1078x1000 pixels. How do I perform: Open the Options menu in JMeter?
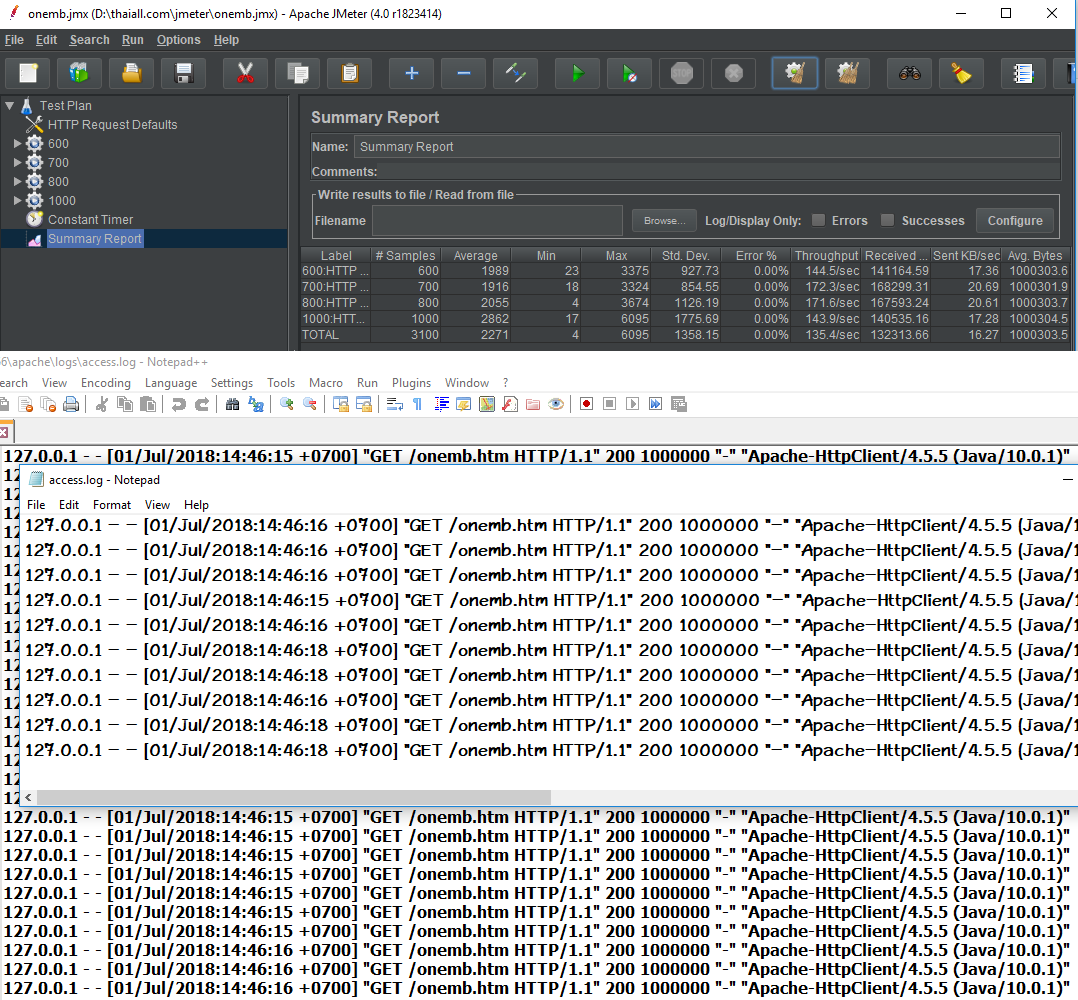click(x=178, y=40)
